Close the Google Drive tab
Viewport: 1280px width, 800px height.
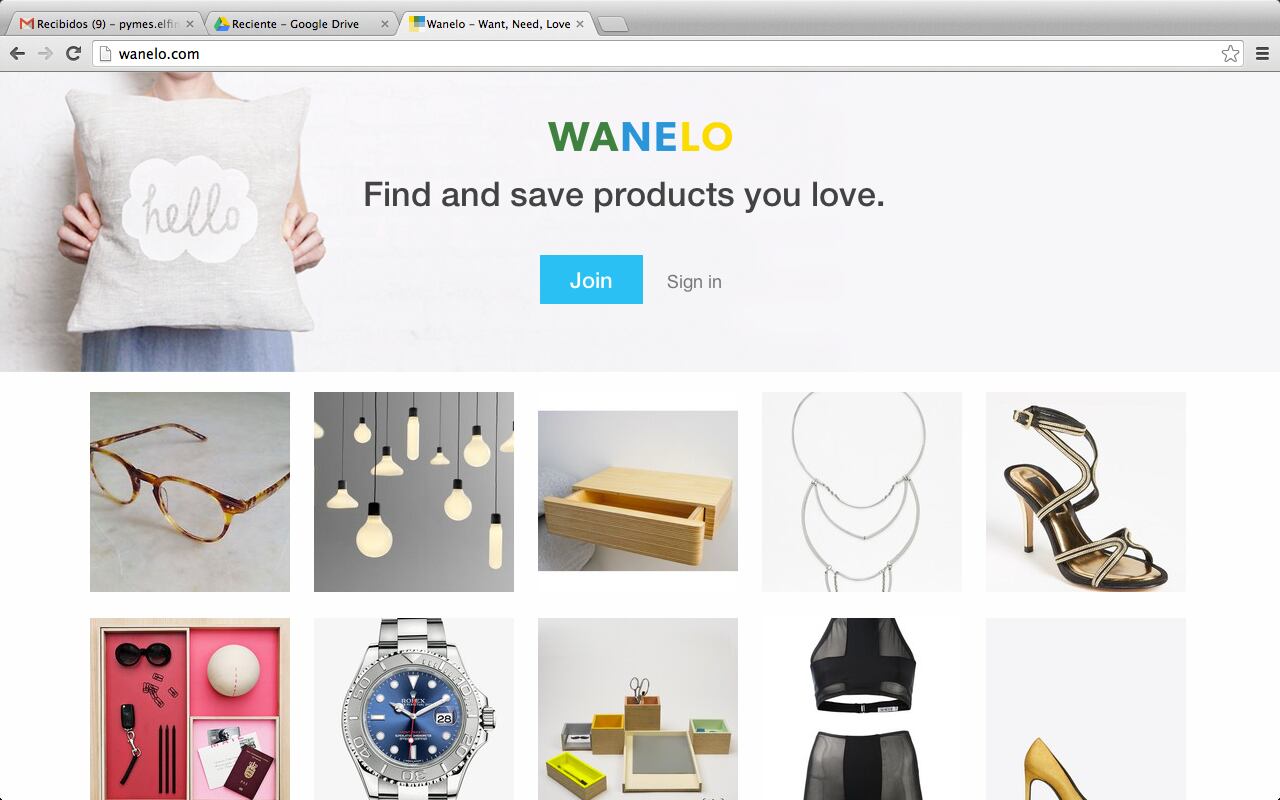click(385, 24)
